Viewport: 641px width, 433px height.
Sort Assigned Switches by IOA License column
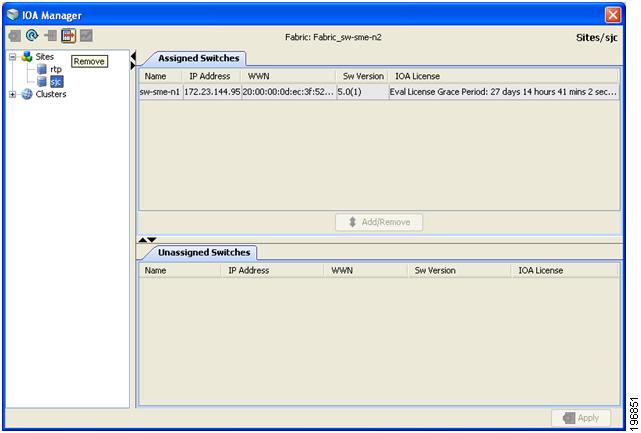(503, 76)
